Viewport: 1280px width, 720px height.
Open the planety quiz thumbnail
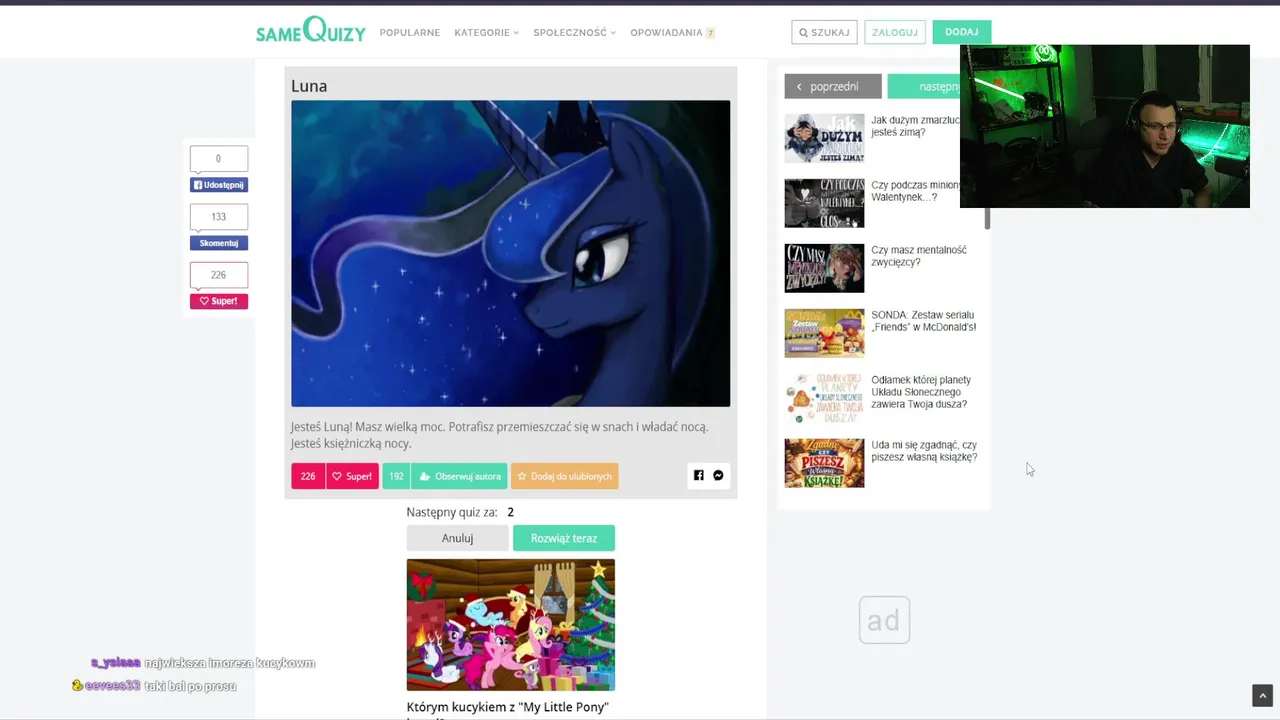(824, 398)
